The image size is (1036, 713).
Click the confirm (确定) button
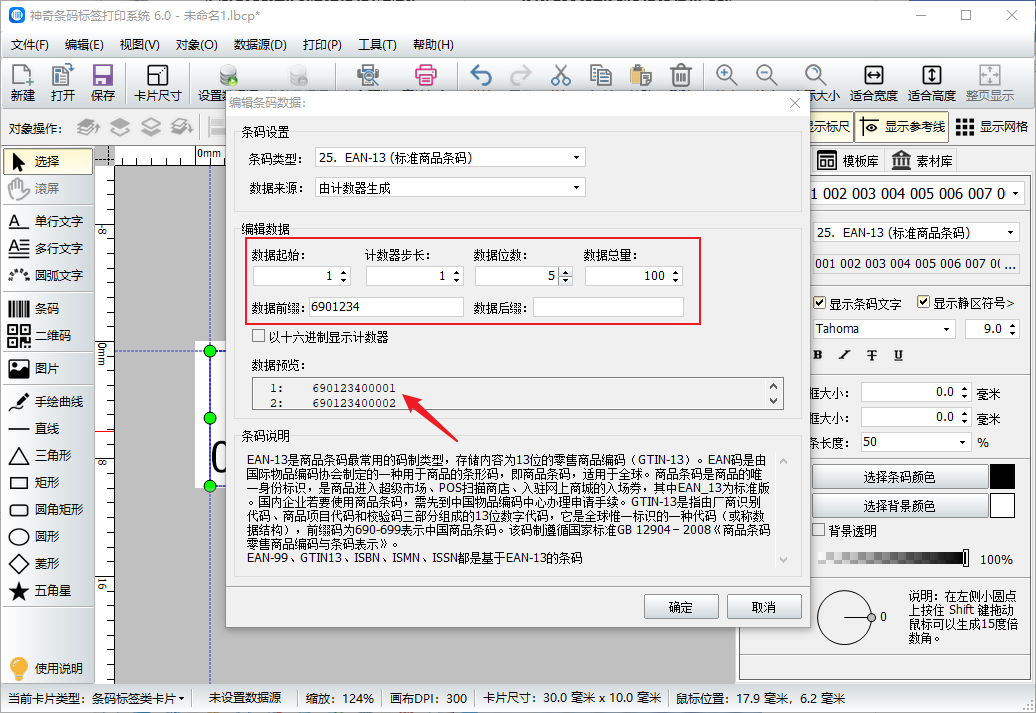pos(680,607)
